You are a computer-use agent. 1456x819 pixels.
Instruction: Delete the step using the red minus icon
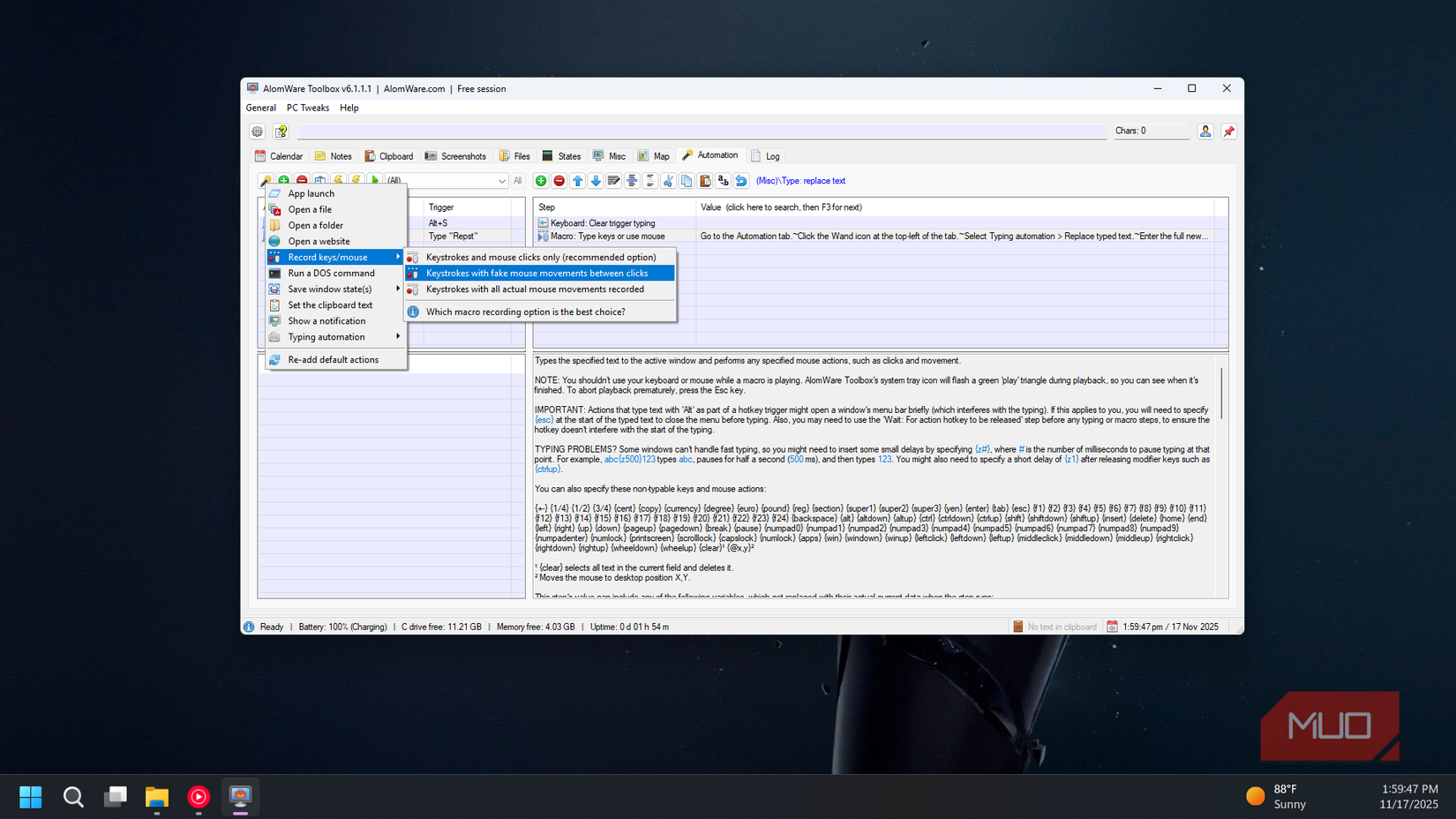559,180
